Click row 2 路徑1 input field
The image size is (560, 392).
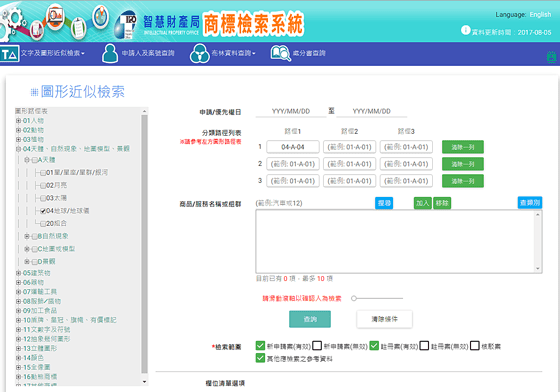coord(293,164)
